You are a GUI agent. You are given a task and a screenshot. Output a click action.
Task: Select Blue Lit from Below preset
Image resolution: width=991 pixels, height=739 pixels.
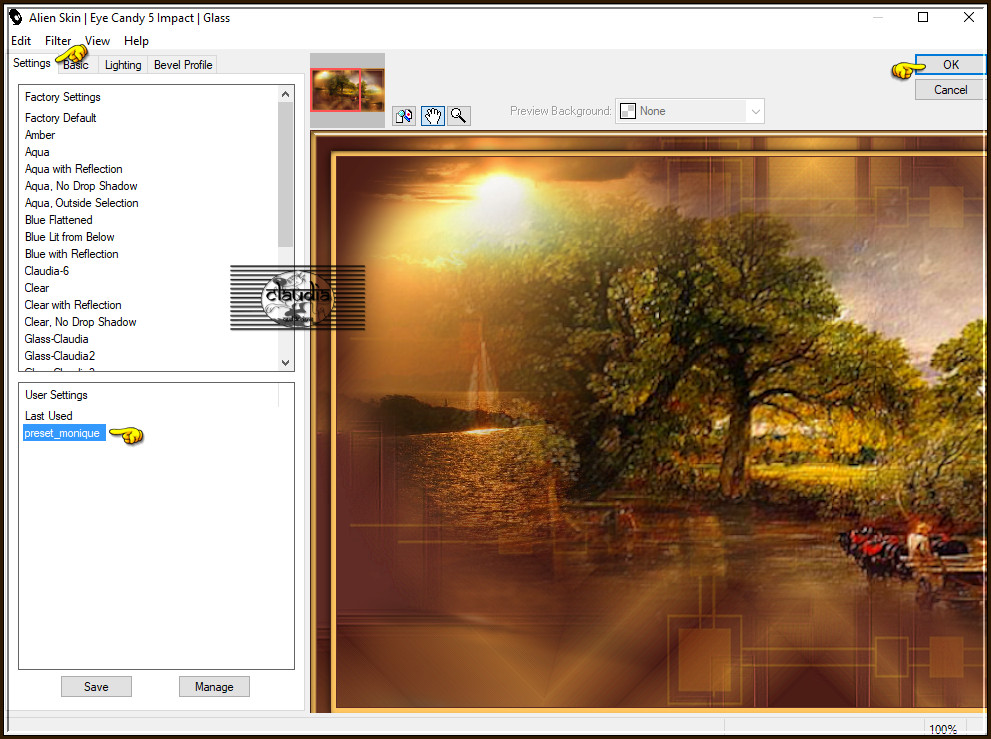coord(70,237)
